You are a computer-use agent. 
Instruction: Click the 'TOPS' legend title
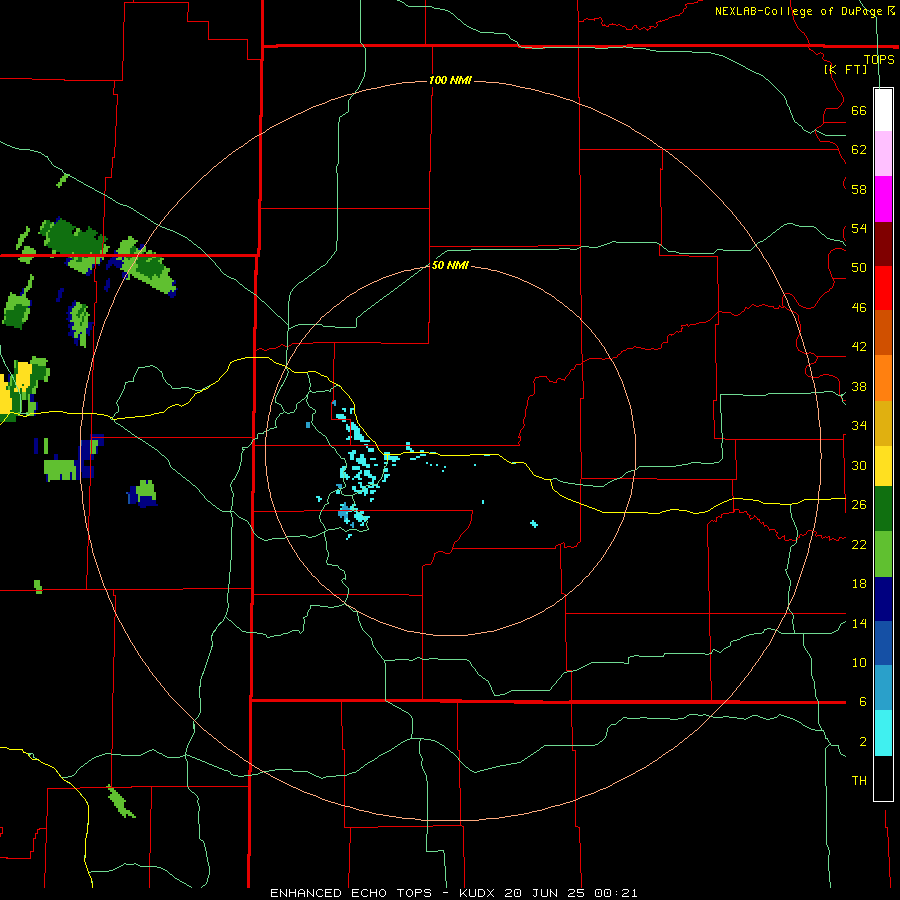click(x=879, y=60)
